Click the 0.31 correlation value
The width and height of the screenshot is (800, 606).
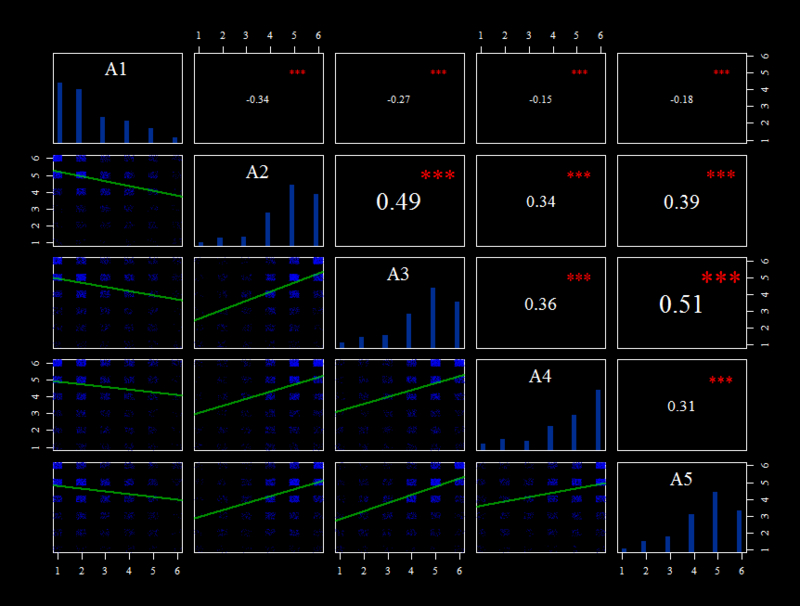(x=681, y=407)
